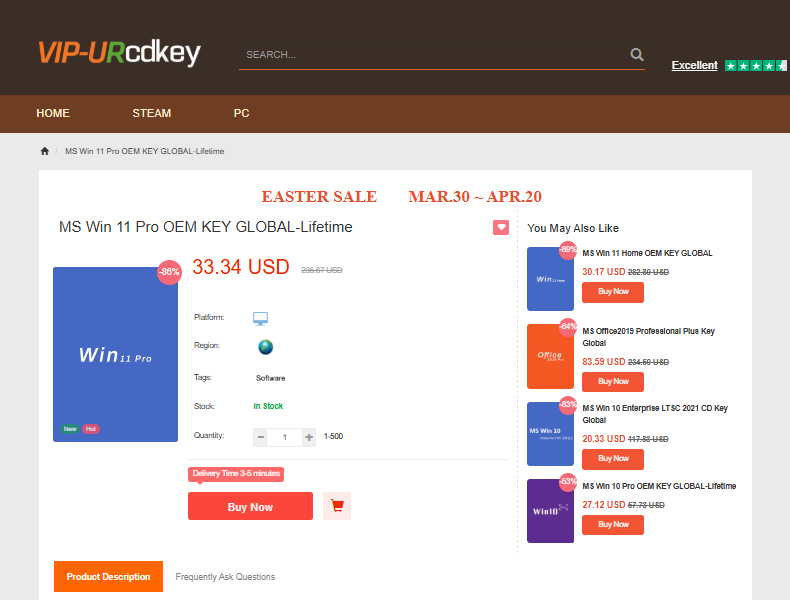This screenshot has height=600, width=790.
Task: Click in the search input field
Action: pyautogui.click(x=430, y=55)
